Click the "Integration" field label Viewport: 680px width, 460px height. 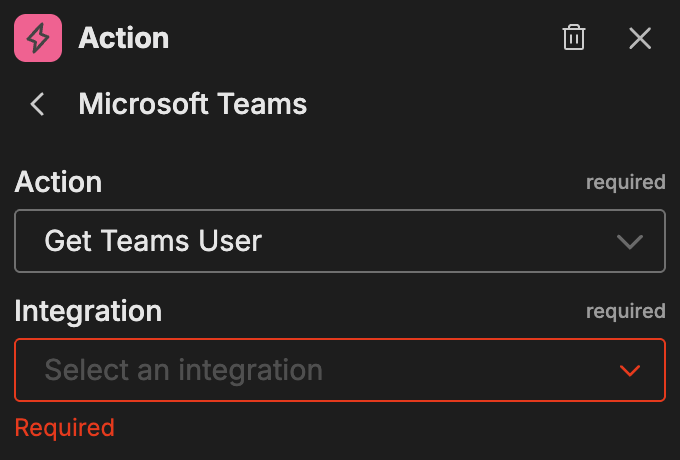[88, 311]
